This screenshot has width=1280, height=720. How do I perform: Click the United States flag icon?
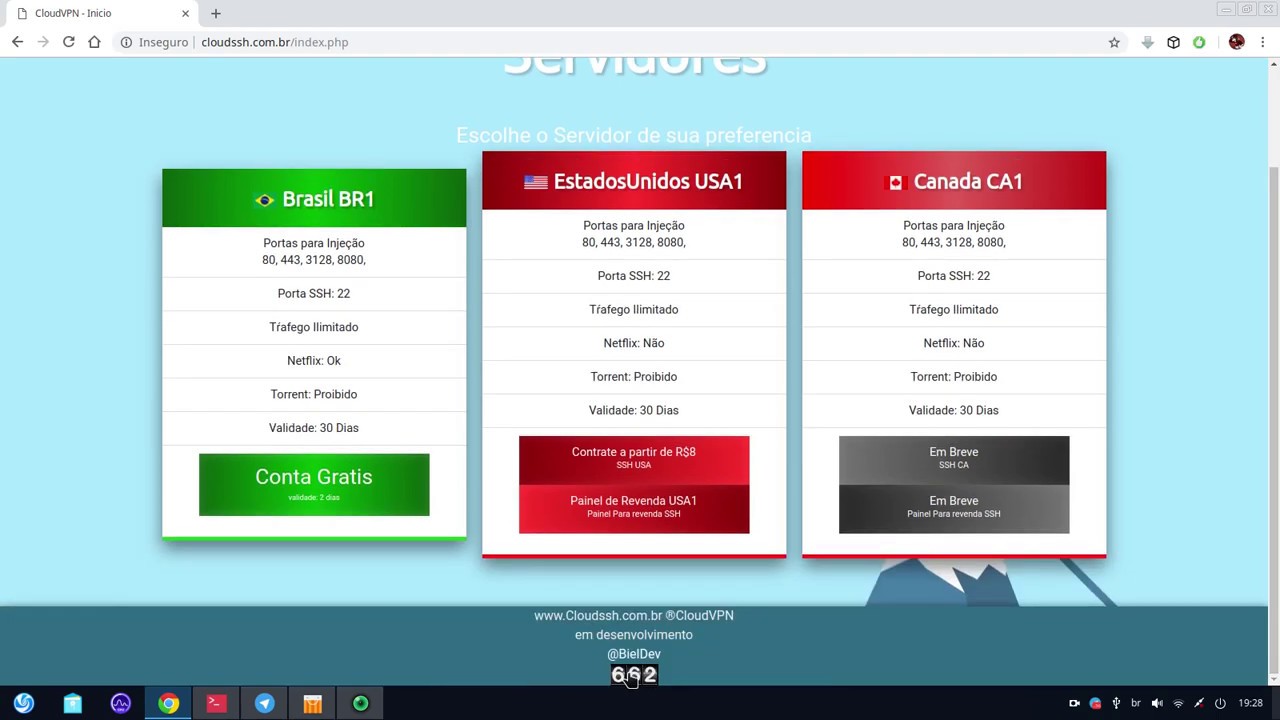[x=535, y=182]
